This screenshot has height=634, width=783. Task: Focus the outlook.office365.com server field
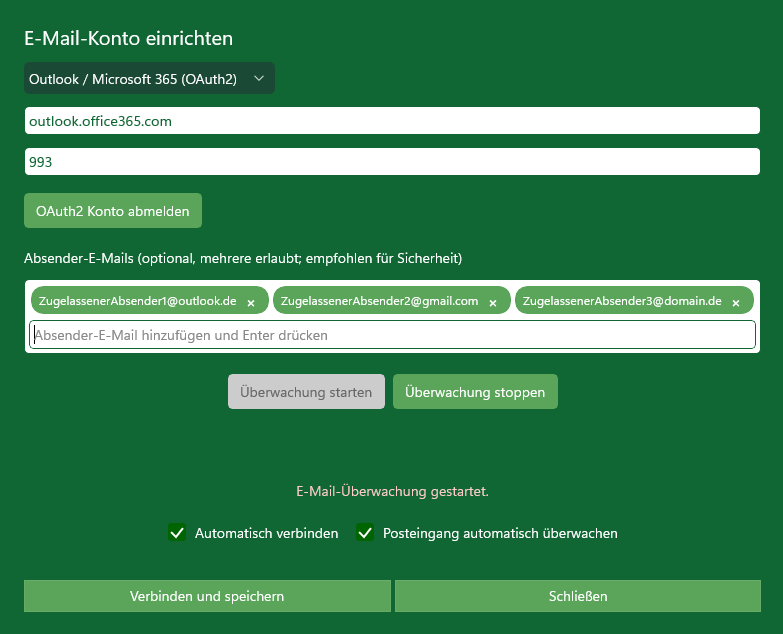point(392,120)
